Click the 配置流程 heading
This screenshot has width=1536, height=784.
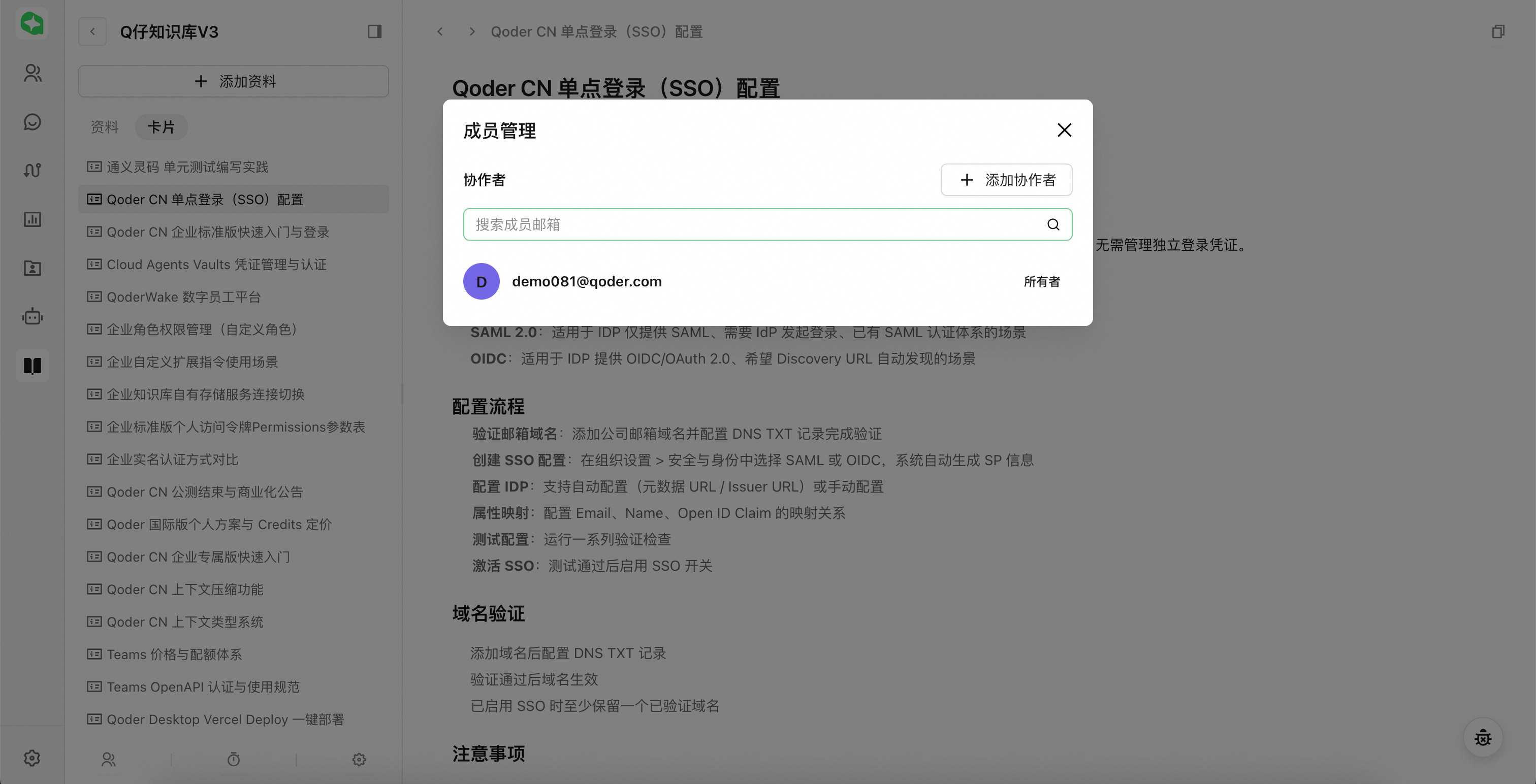488,407
